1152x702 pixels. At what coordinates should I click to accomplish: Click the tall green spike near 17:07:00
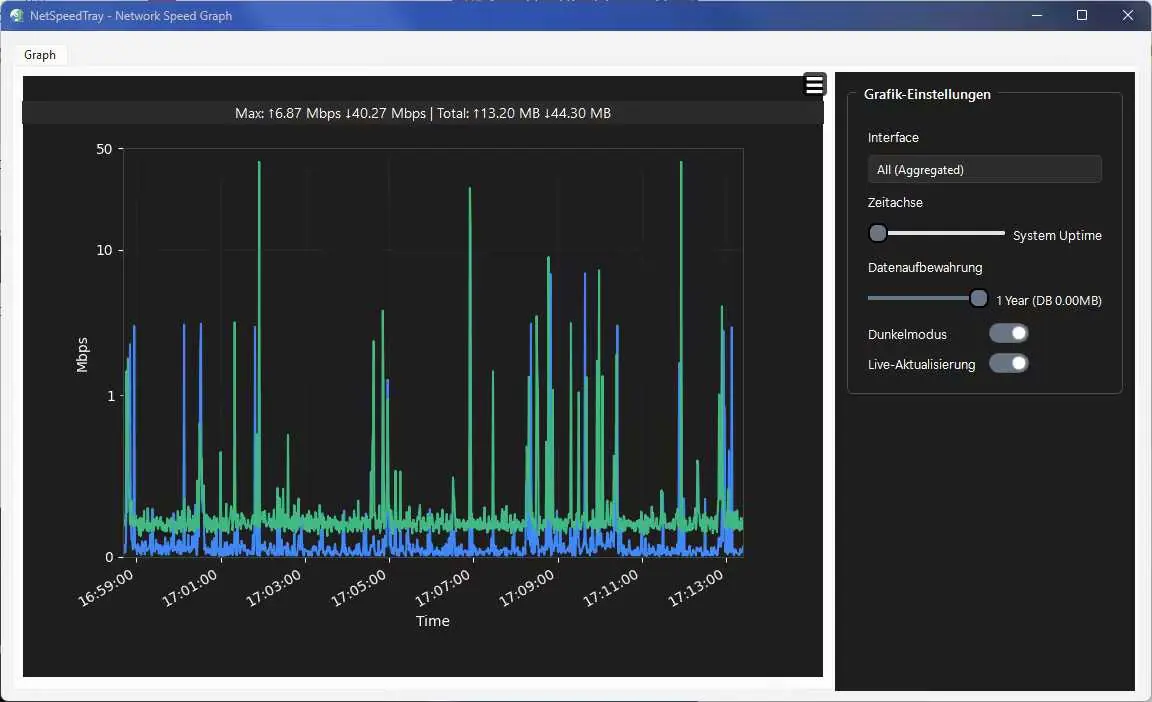click(x=470, y=352)
